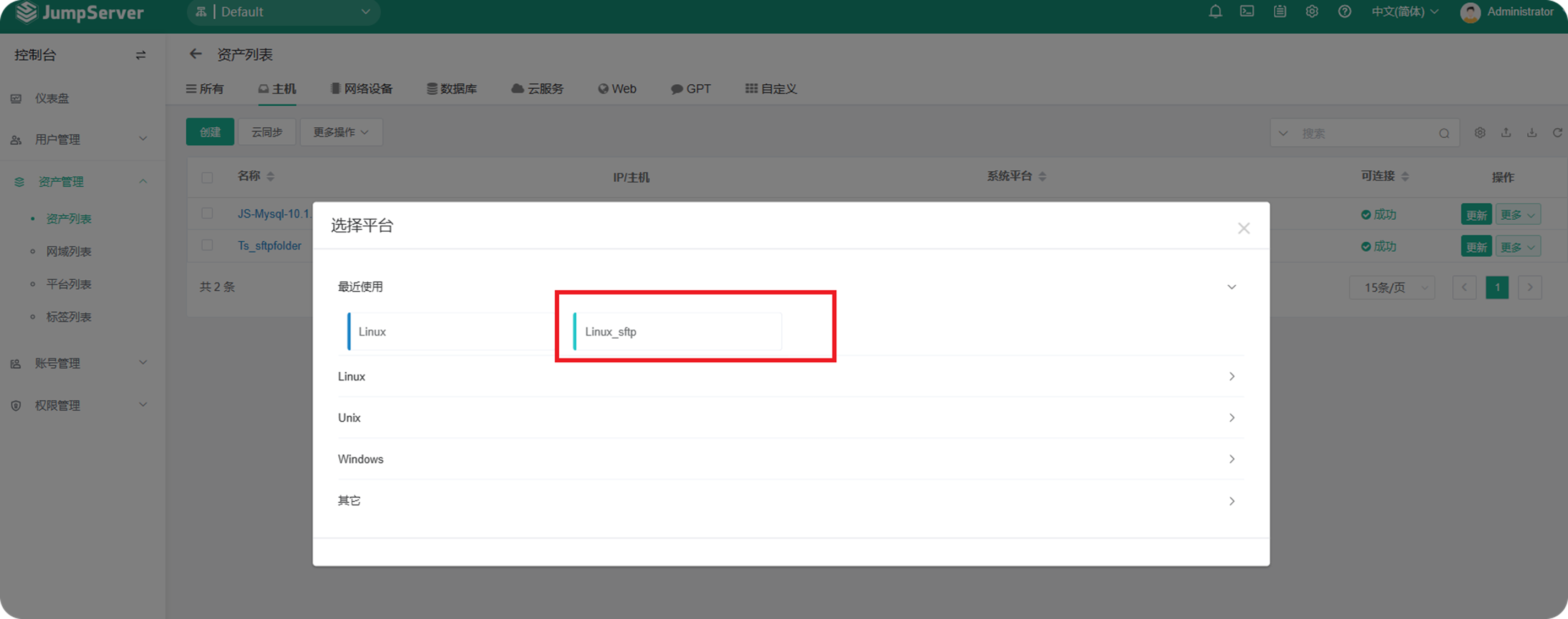The height and width of the screenshot is (619, 1568).
Task: Open the web terminal icon
Action: (x=1247, y=12)
